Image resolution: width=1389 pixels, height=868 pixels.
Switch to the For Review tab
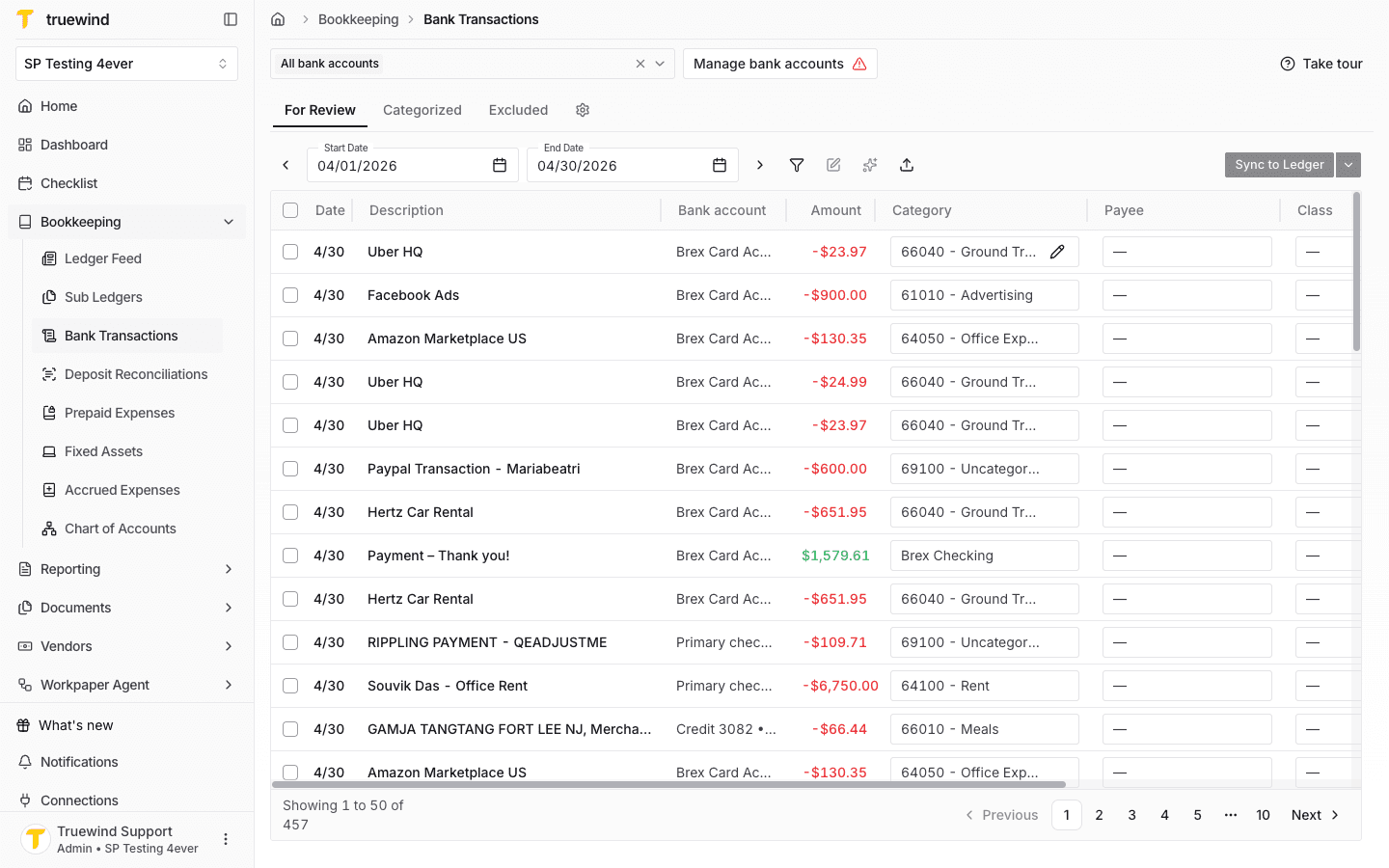coord(320,110)
